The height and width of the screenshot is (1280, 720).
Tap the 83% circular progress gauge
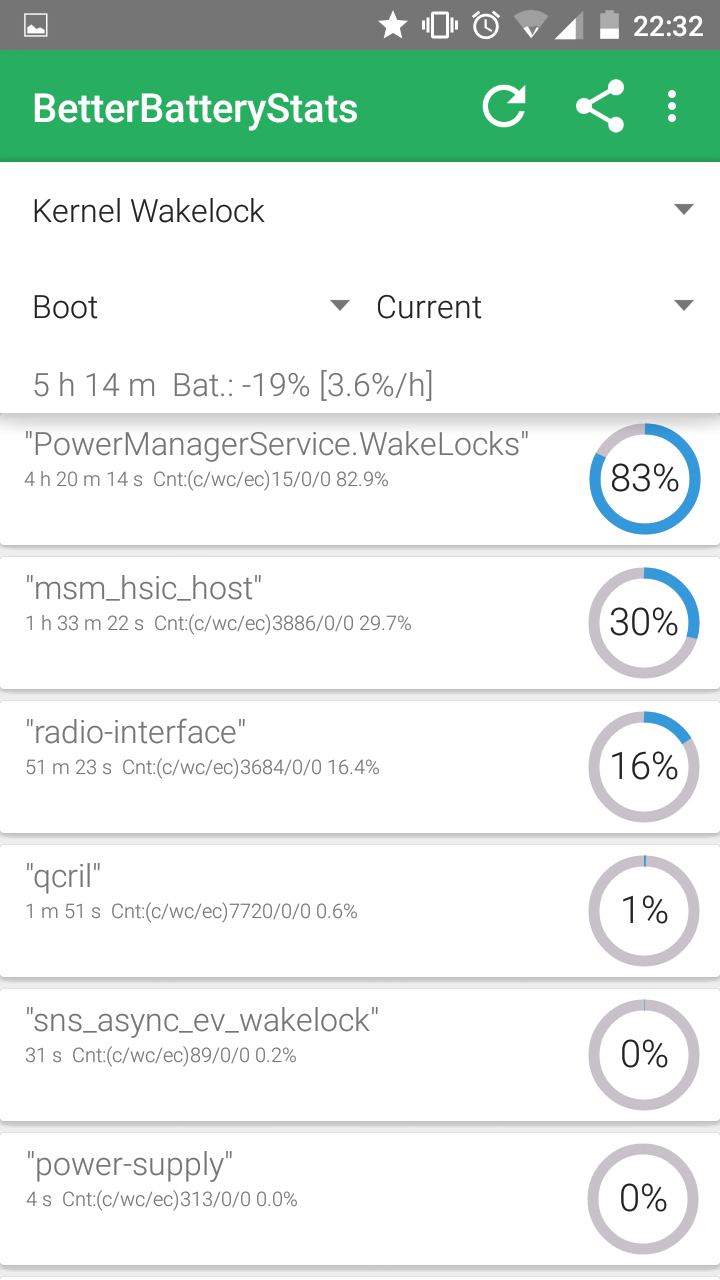point(644,479)
